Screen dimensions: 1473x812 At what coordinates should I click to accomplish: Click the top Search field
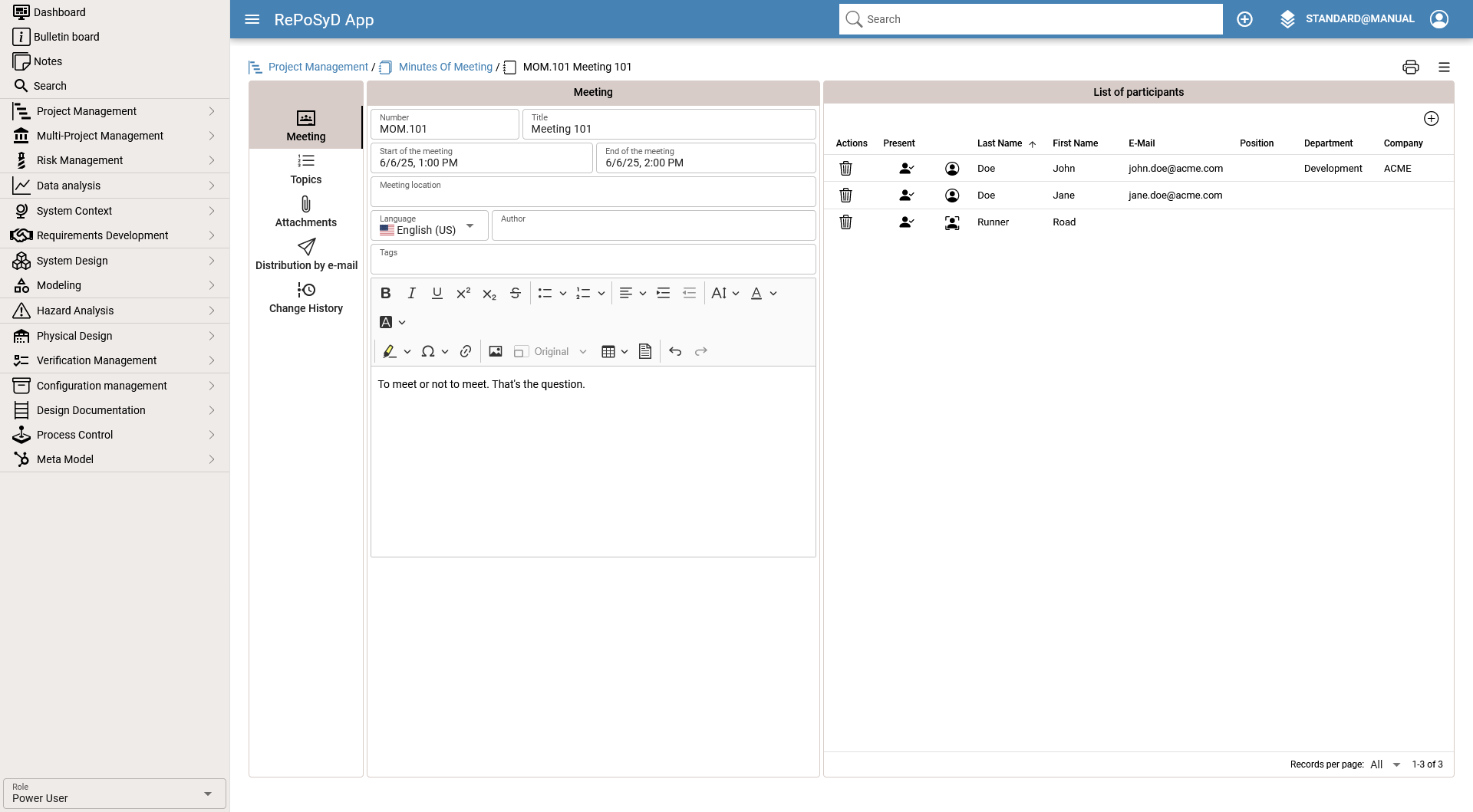pos(1030,19)
